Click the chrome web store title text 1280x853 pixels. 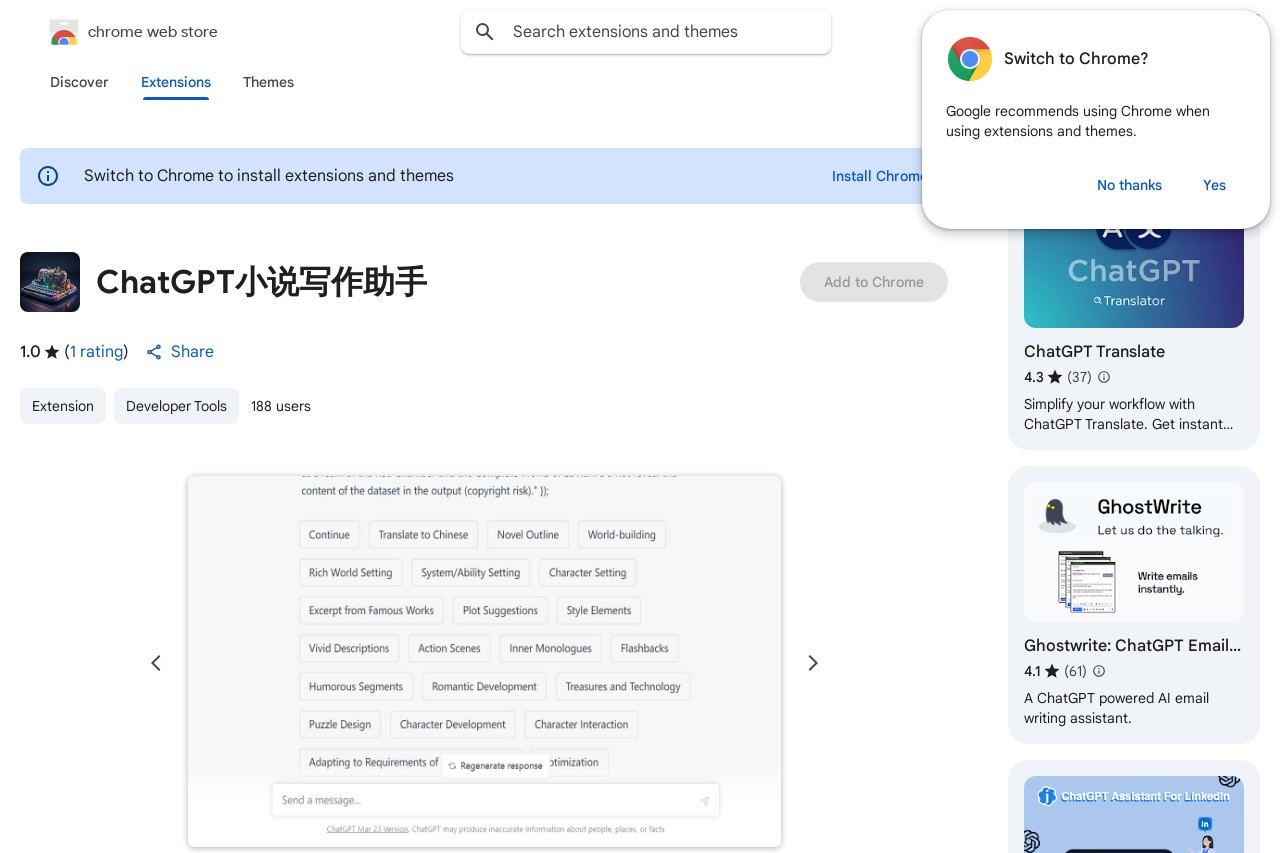pyautogui.click(x=153, y=32)
